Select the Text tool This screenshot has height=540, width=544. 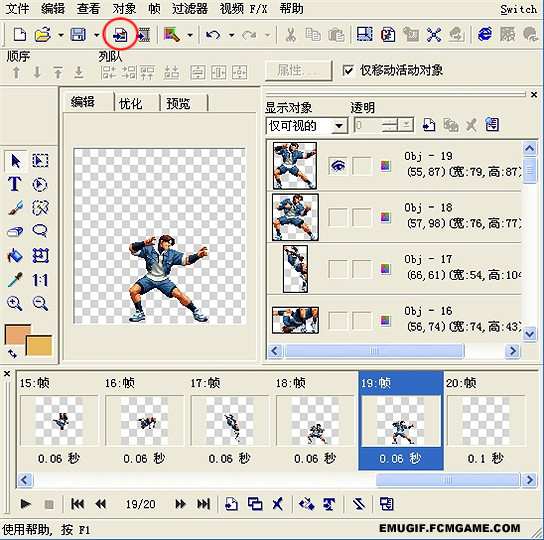tap(15, 184)
